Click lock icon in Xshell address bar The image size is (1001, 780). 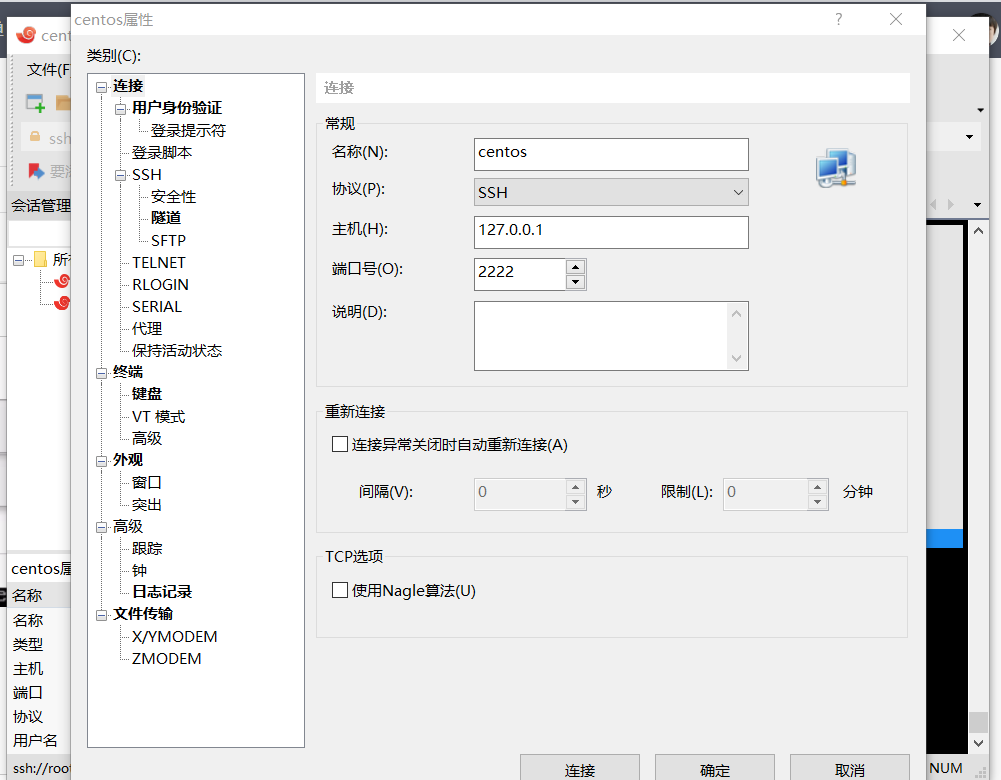[35, 137]
